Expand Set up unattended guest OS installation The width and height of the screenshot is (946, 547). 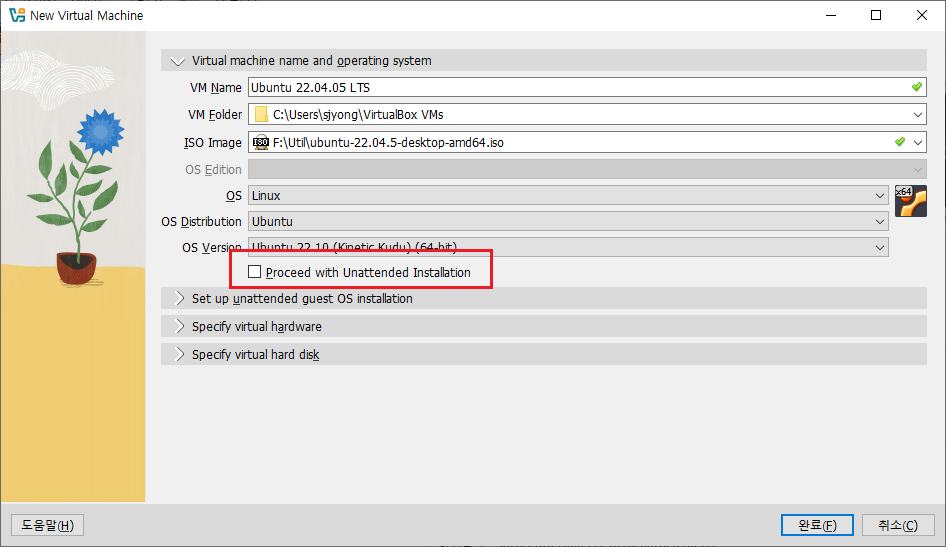pyautogui.click(x=544, y=299)
